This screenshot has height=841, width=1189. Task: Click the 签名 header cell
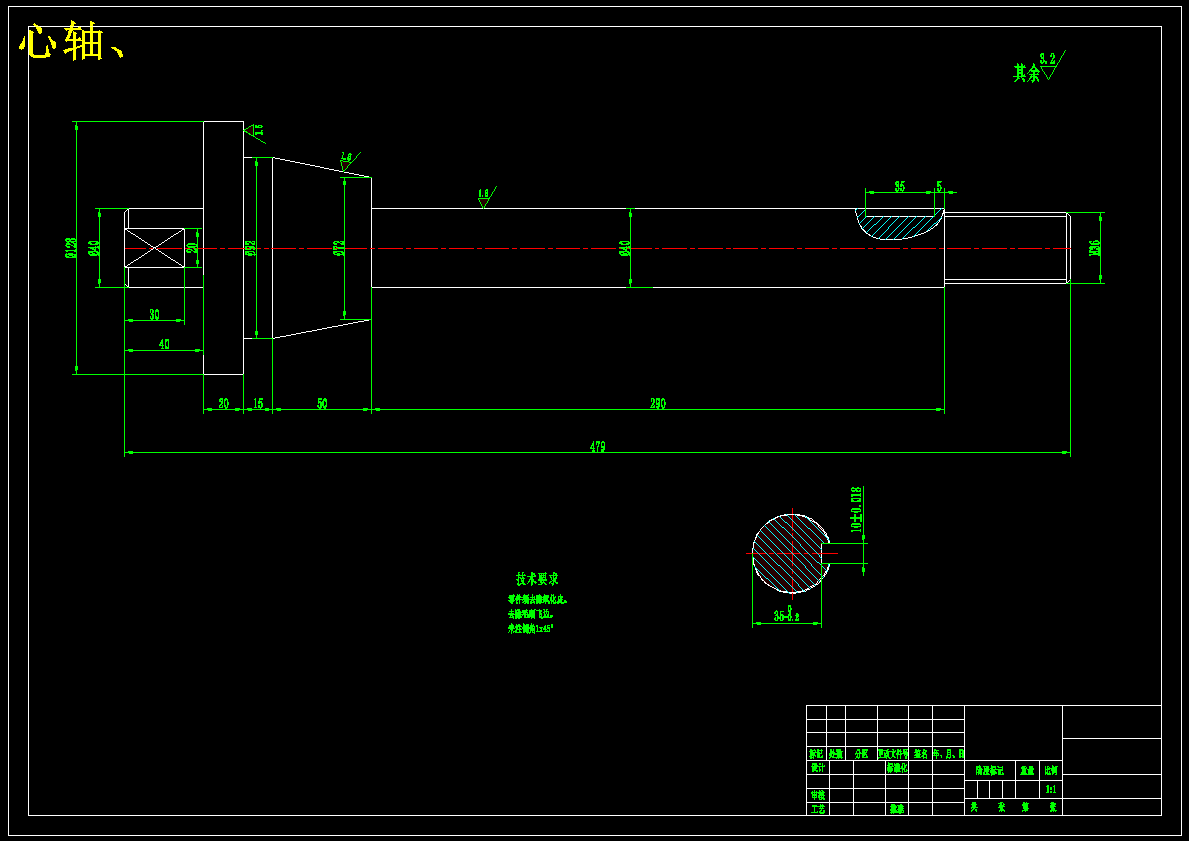coord(921,754)
